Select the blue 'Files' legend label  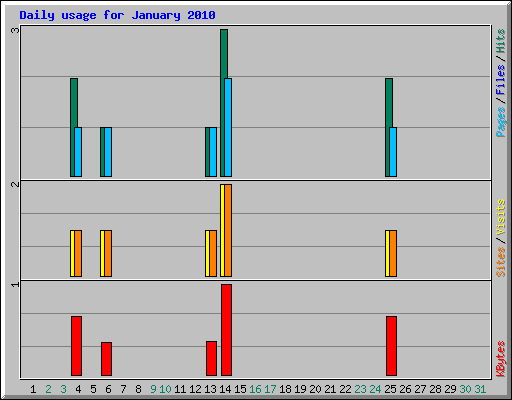(501, 80)
